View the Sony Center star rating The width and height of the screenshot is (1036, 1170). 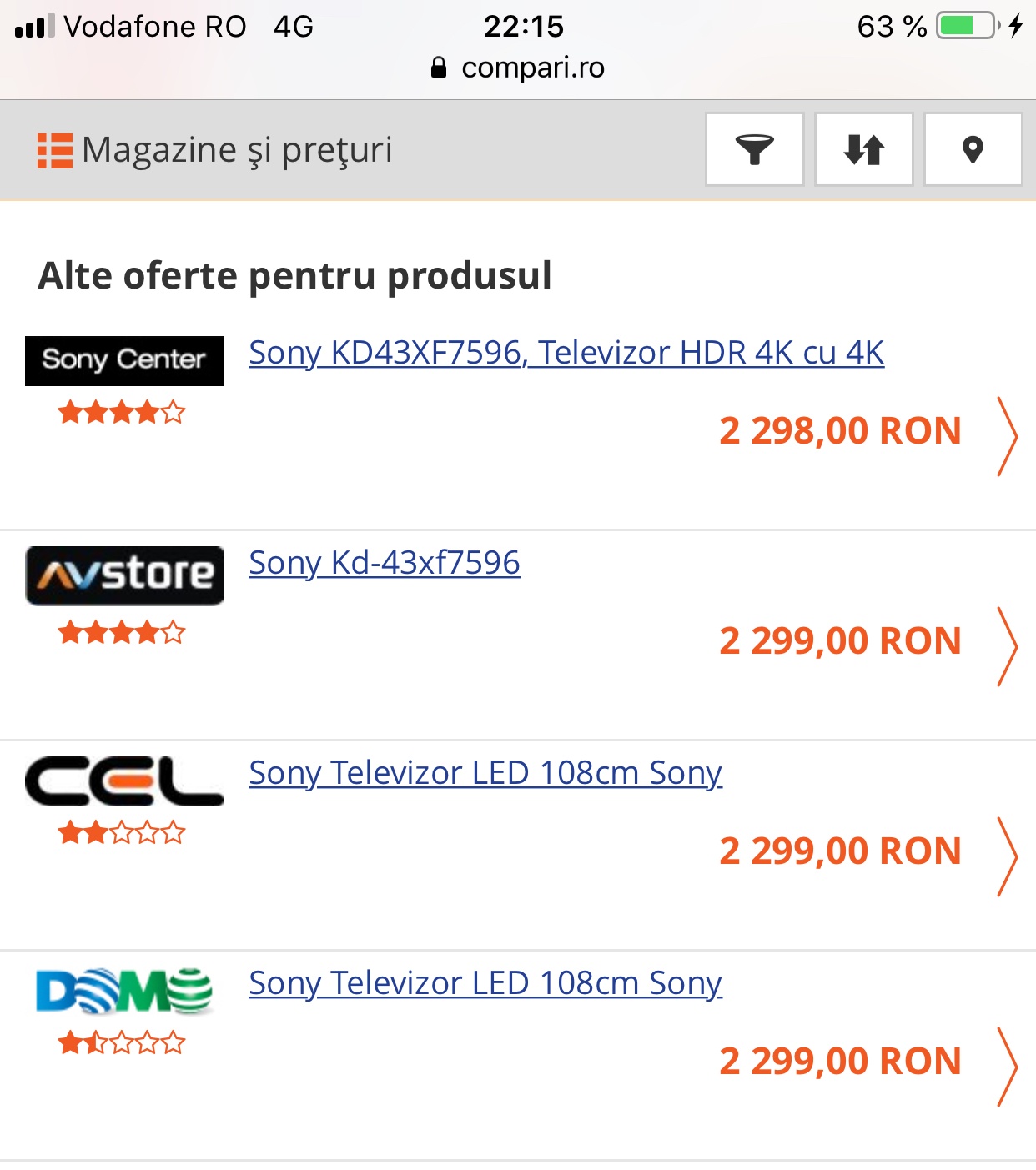pos(122,412)
